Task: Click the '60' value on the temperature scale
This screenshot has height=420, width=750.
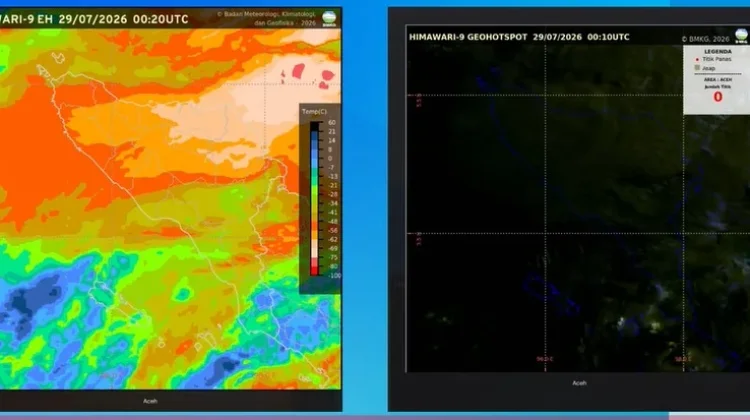Action: (x=331, y=122)
